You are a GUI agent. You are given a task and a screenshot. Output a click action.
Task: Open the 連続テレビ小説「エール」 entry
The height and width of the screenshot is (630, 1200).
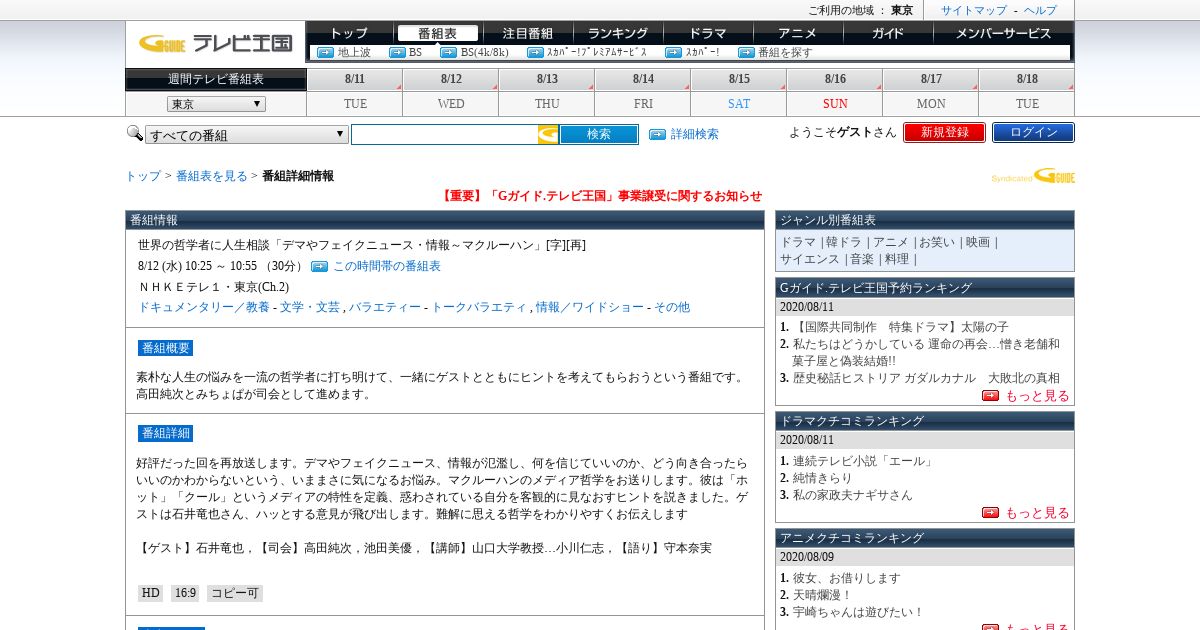[x=864, y=461]
